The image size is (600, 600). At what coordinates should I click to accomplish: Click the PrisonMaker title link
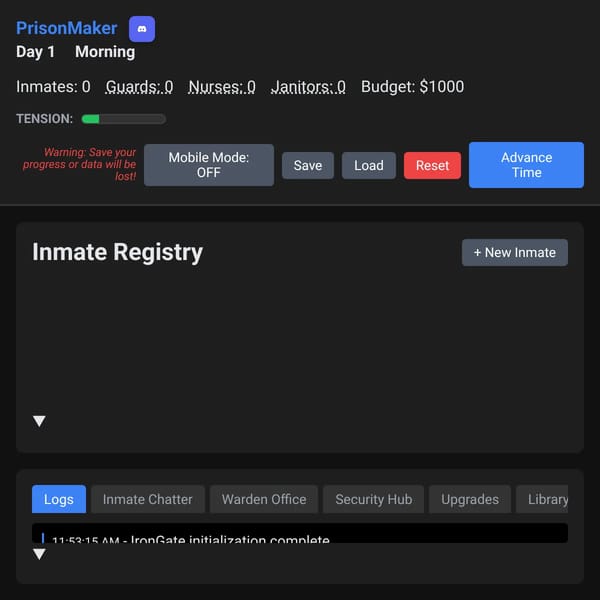coord(67,28)
